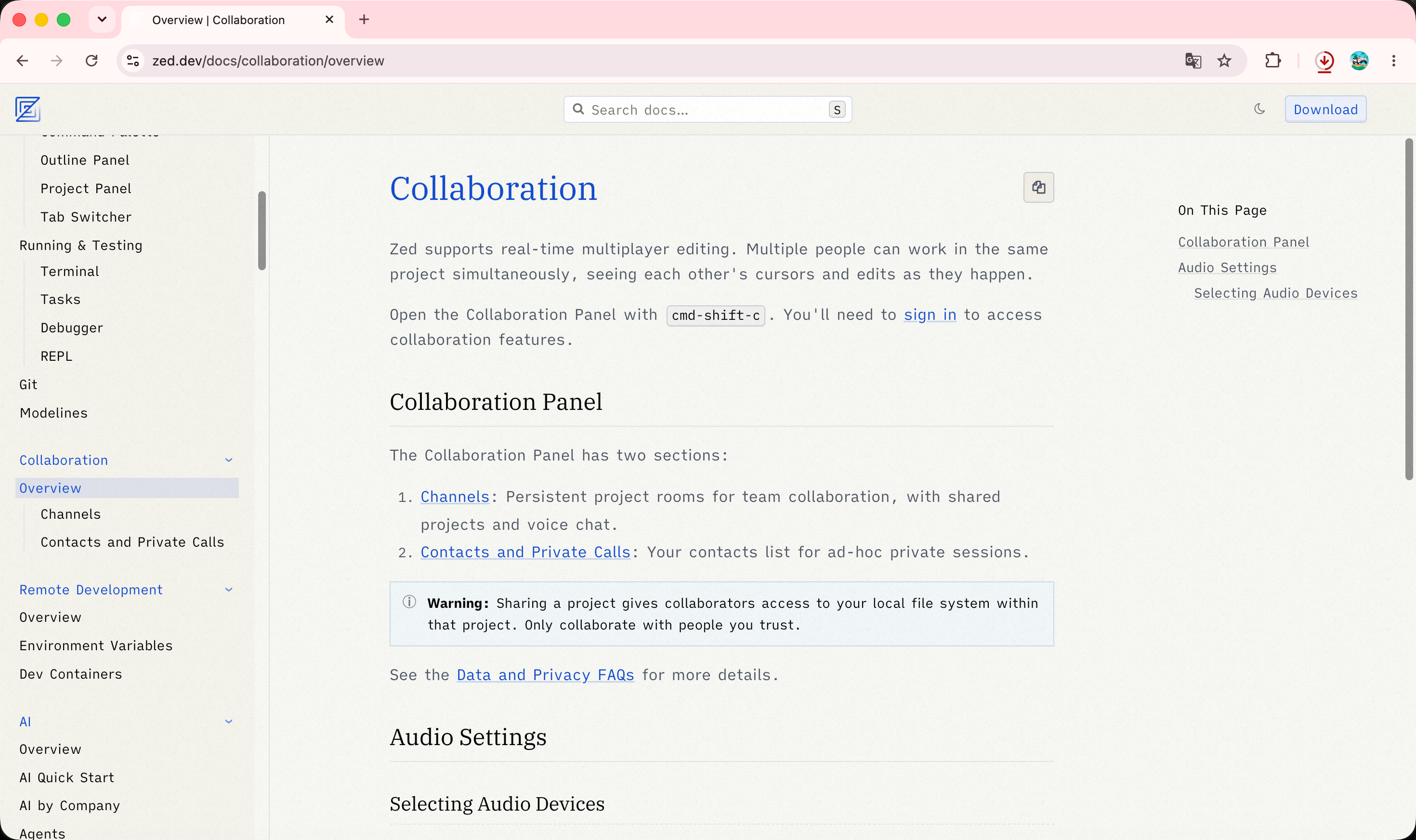Copy page using the copy icon button
This screenshot has width=1416, height=840.
1038,187
